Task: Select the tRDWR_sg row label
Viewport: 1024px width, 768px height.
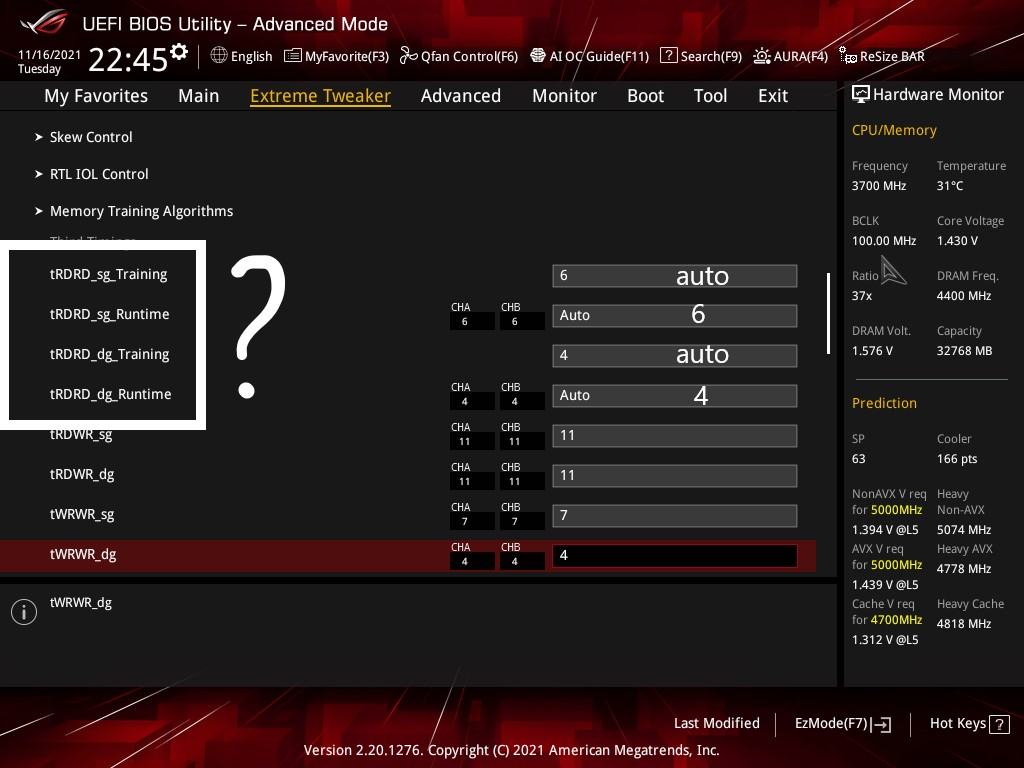Action: [x=81, y=435]
